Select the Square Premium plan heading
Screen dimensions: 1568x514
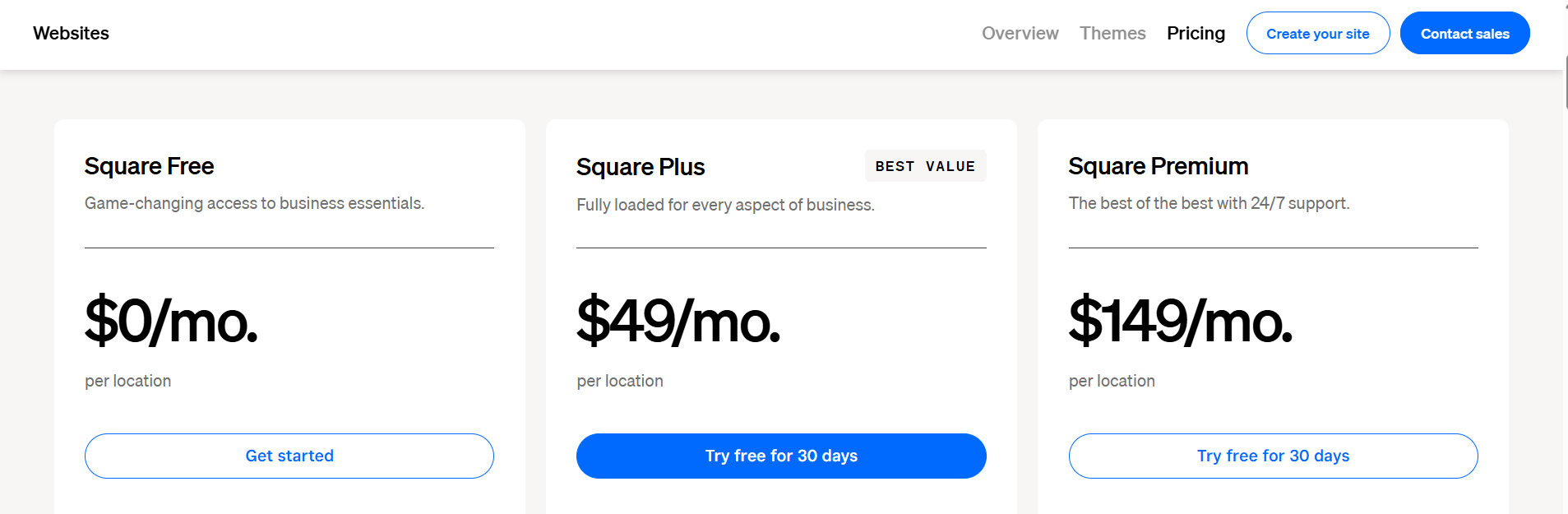[1158, 165]
